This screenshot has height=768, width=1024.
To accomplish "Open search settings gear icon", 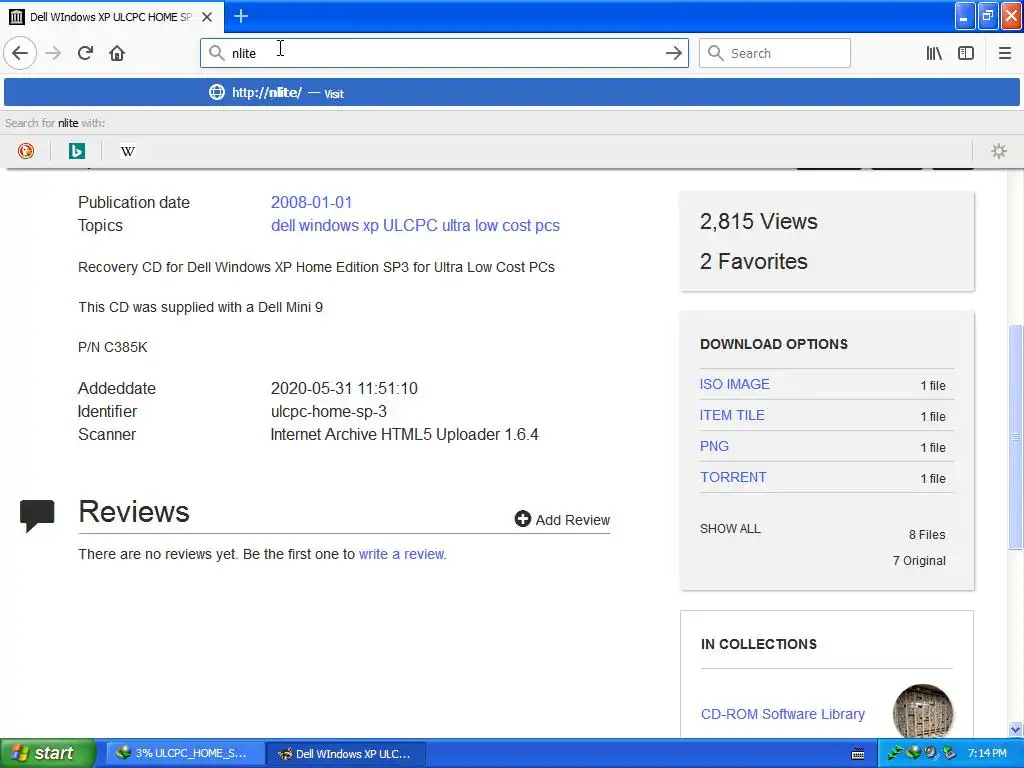I will tap(999, 151).
